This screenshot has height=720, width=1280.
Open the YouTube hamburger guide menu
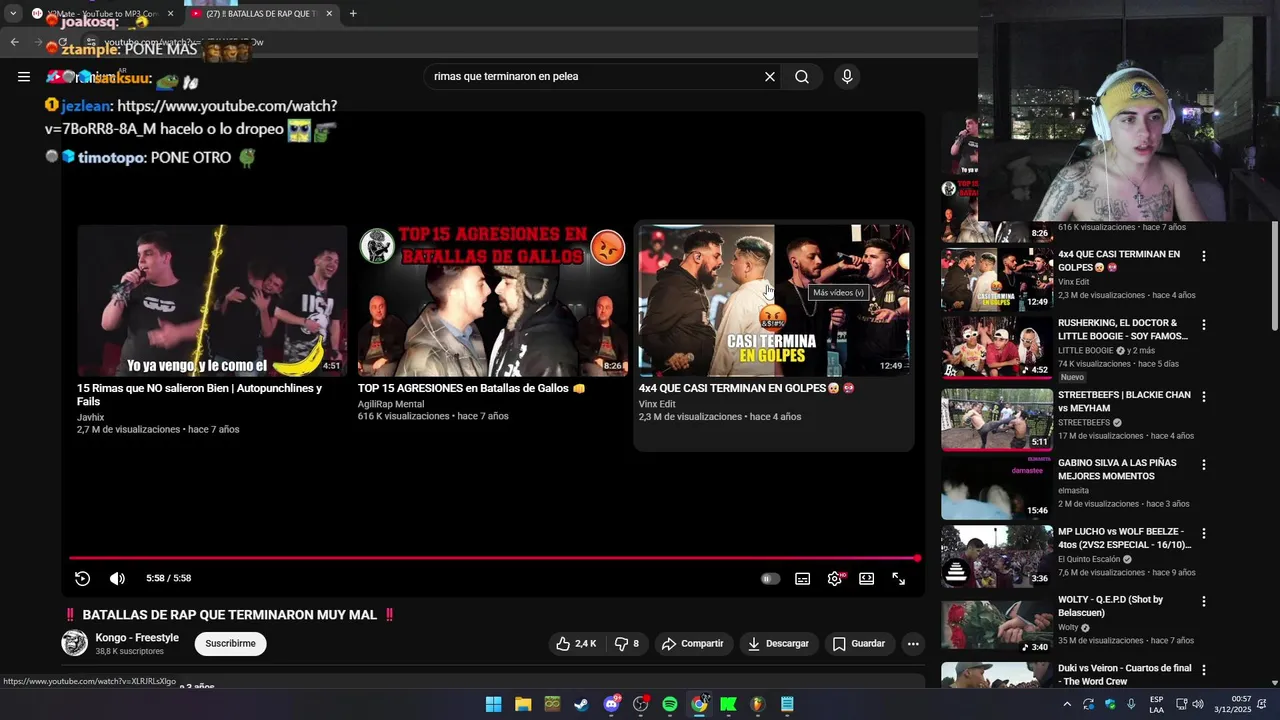[24, 76]
